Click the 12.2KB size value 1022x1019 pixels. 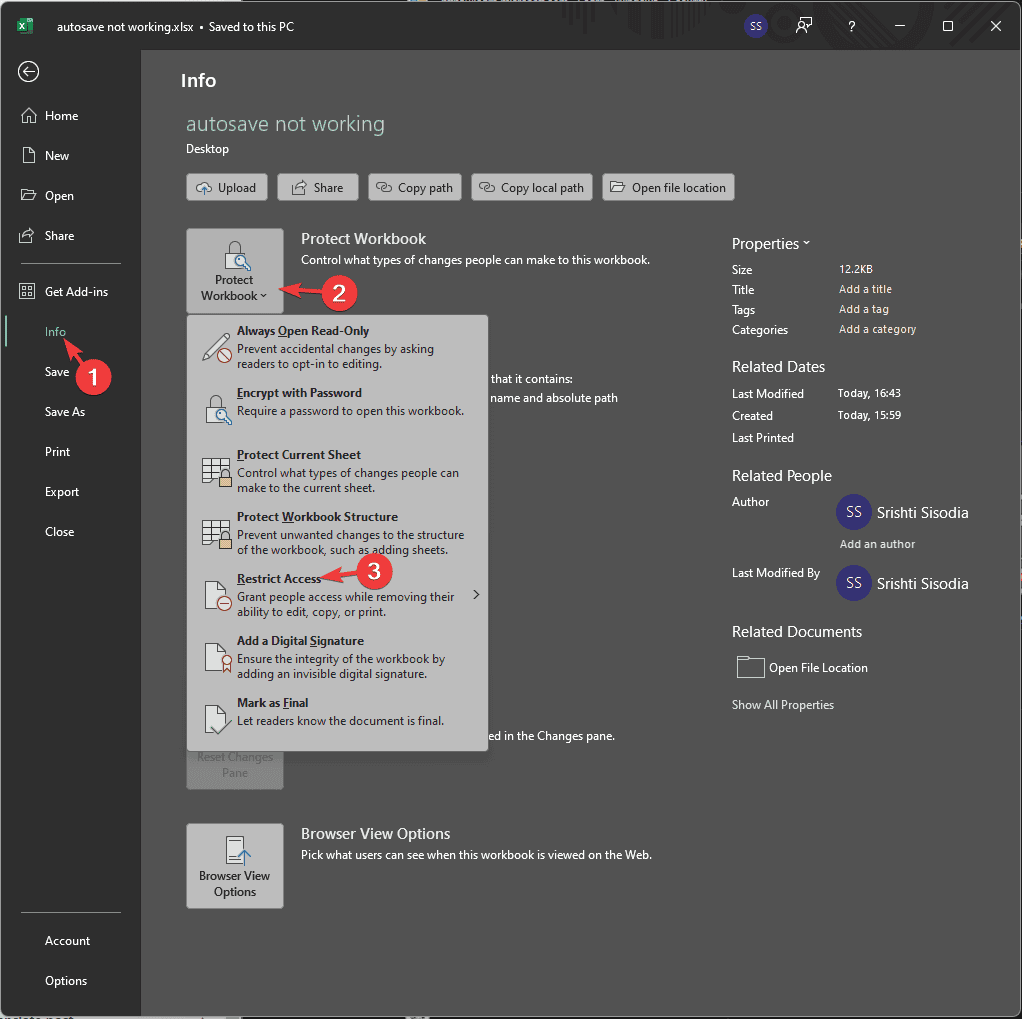pos(855,269)
